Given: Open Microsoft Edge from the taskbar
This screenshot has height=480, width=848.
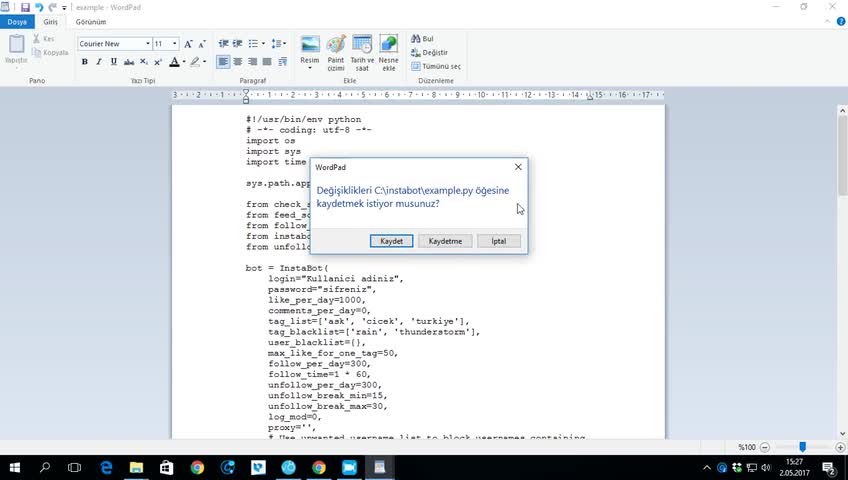Looking at the screenshot, I should pos(106,468).
